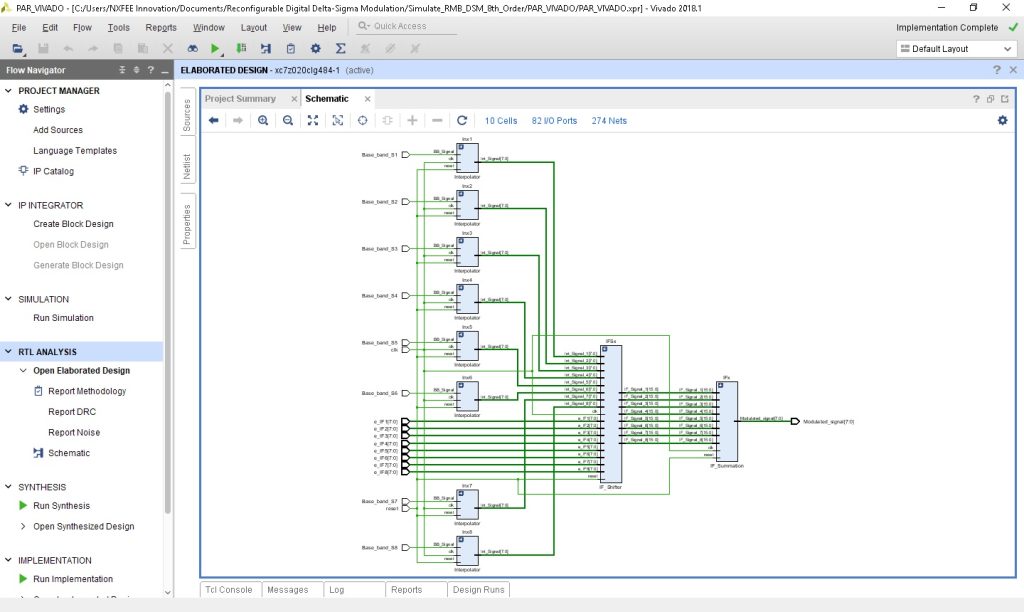1024x612 pixels.
Task: Click the Refresh/regenerate schematic layout icon
Action: coord(462,120)
